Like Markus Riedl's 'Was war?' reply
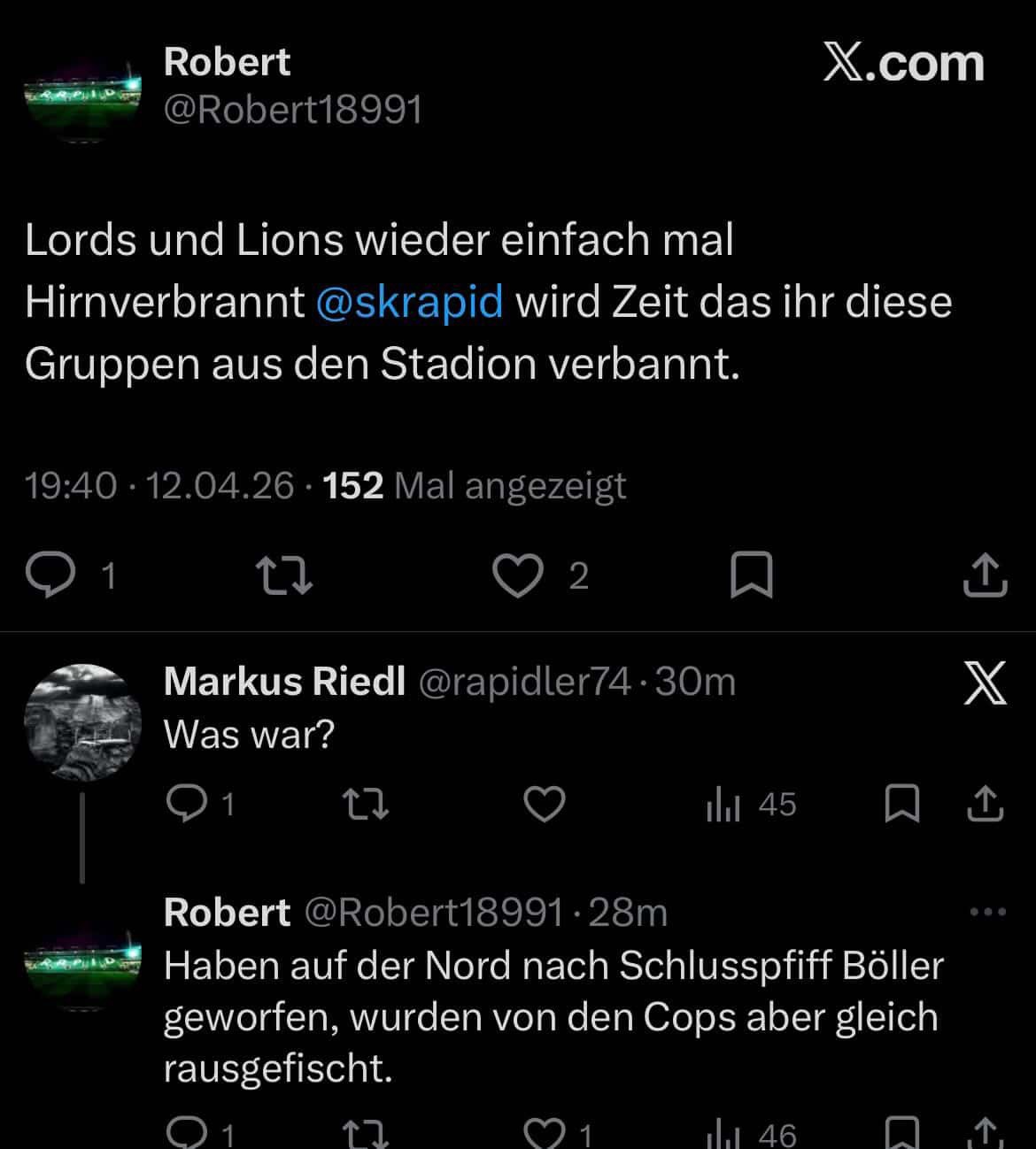Viewport: 1036px width, 1149px height. [544, 804]
